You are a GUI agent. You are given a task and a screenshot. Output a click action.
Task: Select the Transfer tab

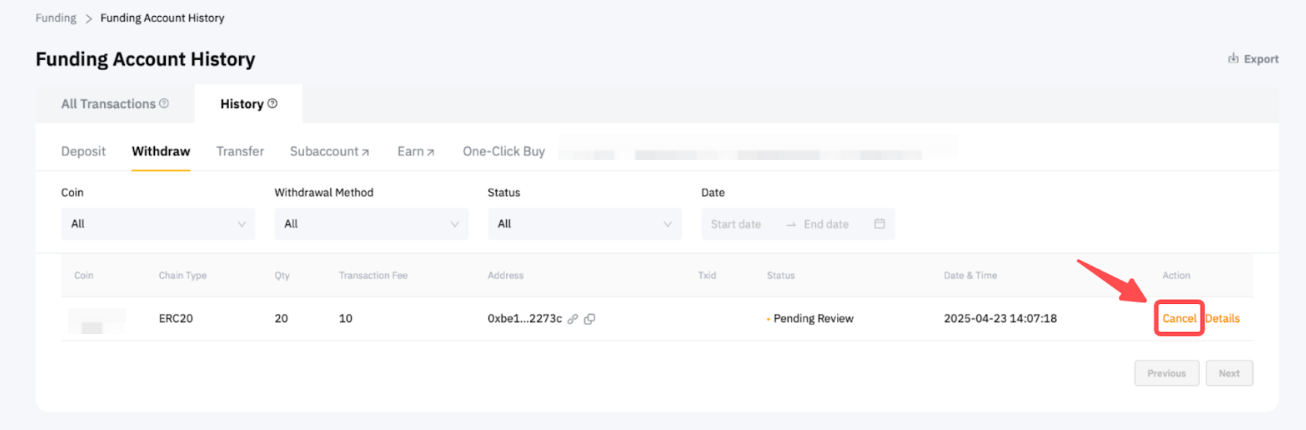[x=240, y=152]
